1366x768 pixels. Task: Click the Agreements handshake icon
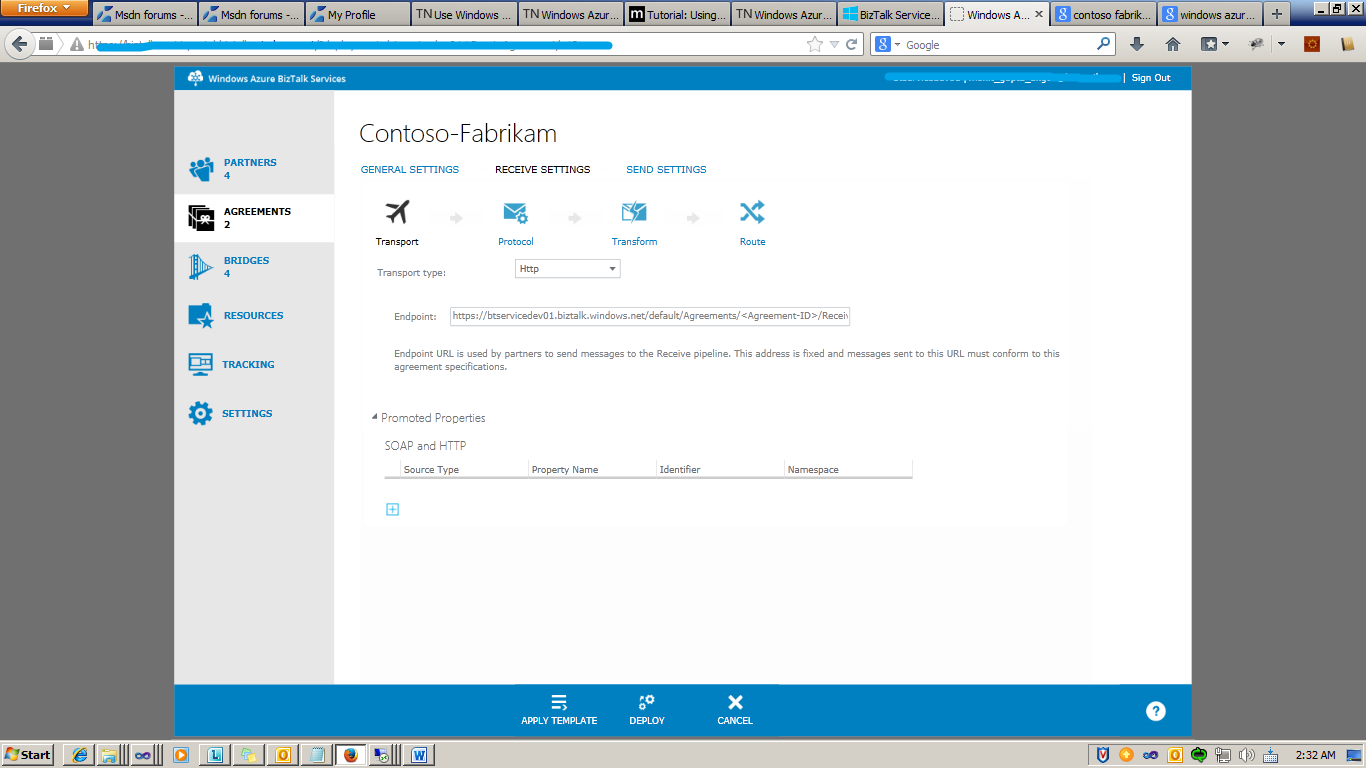(x=201, y=218)
